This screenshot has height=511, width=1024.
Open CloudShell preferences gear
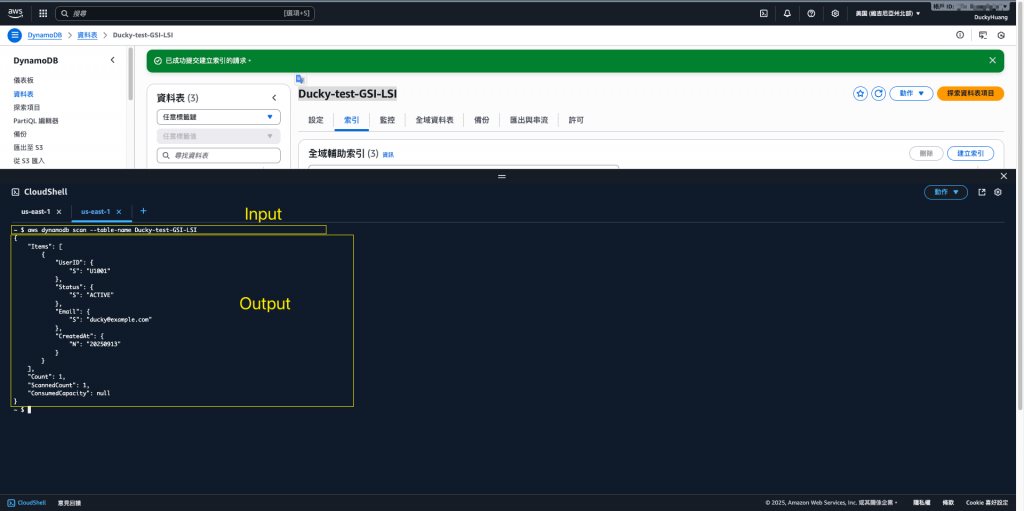pyautogui.click(x=998, y=192)
